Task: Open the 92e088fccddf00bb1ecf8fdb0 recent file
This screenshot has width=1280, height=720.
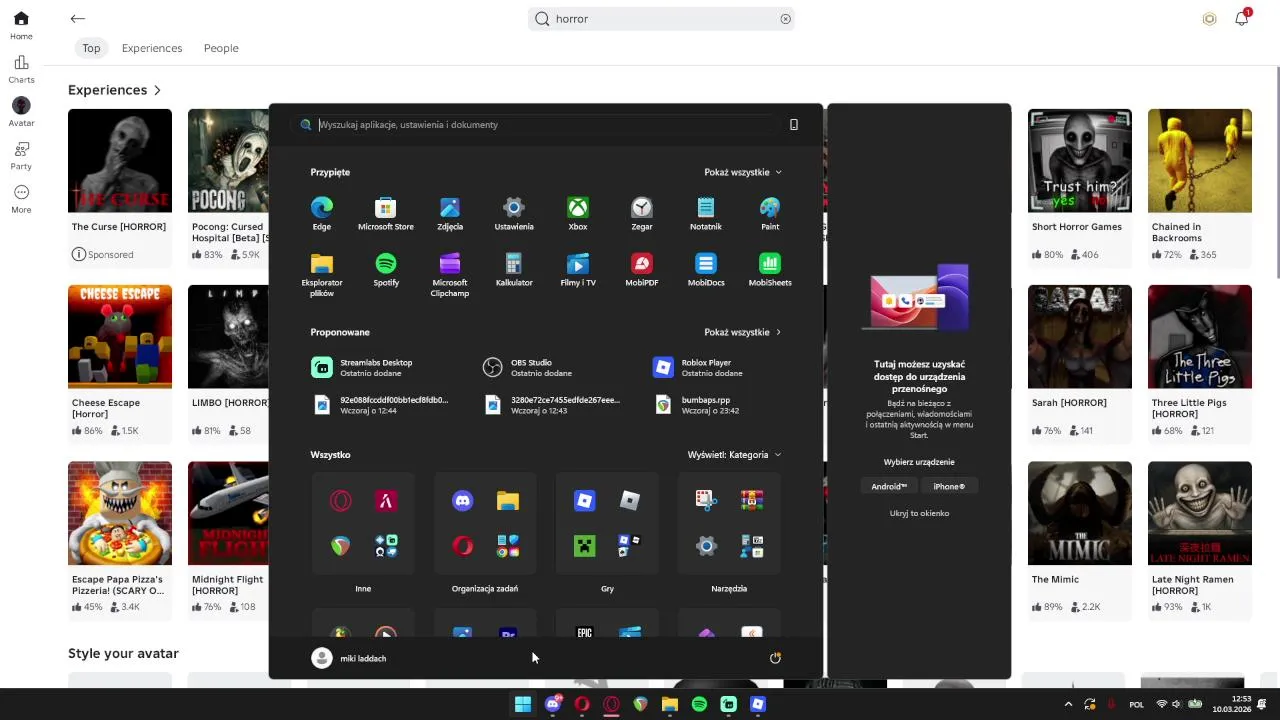Action: [381, 404]
